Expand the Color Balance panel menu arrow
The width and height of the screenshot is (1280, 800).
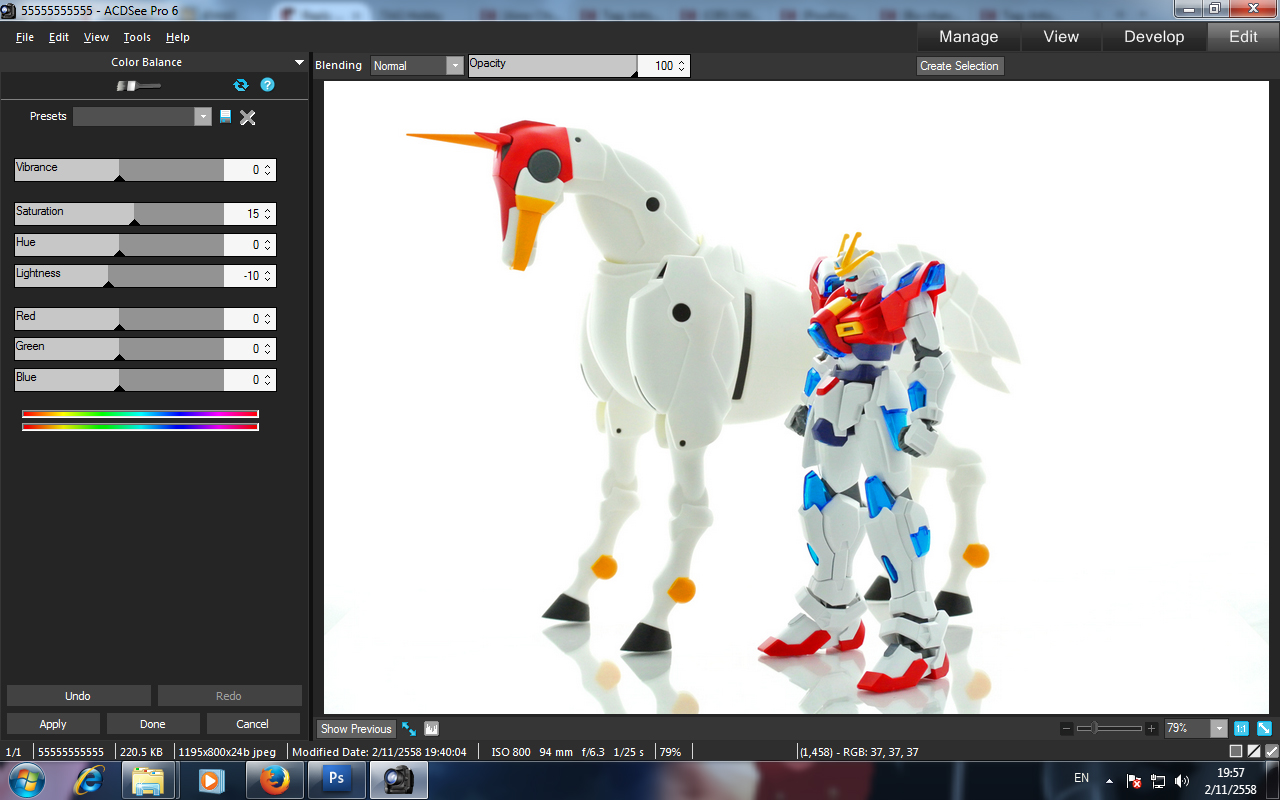(x=299, y=62)
